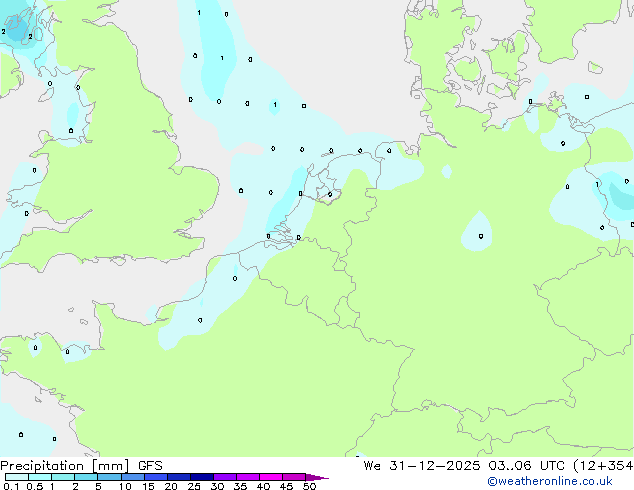Click the '[mm]' unit label
Screen dimensions: 634x490
pos(111,466)
